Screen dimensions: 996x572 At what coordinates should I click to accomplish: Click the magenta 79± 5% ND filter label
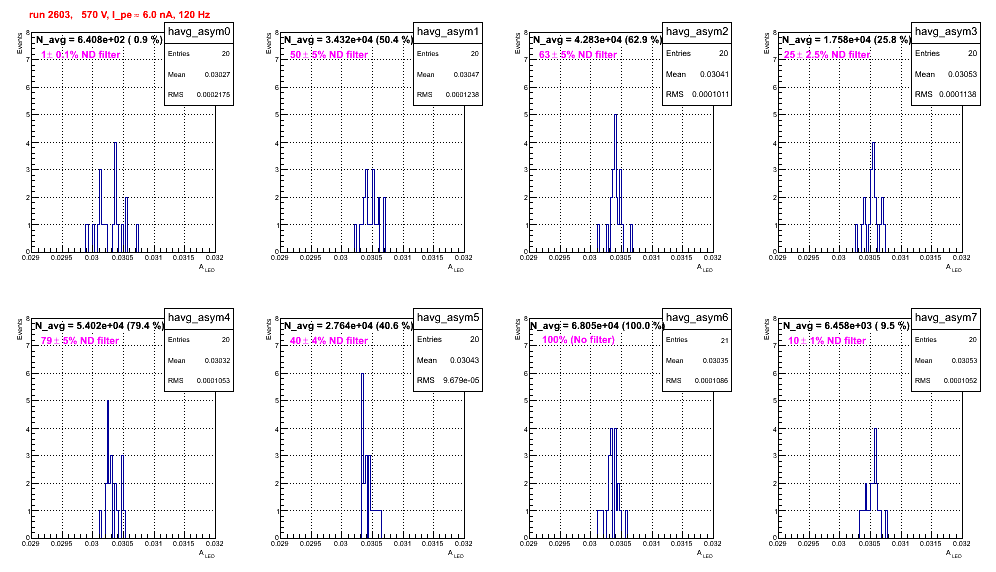point(80,341)
